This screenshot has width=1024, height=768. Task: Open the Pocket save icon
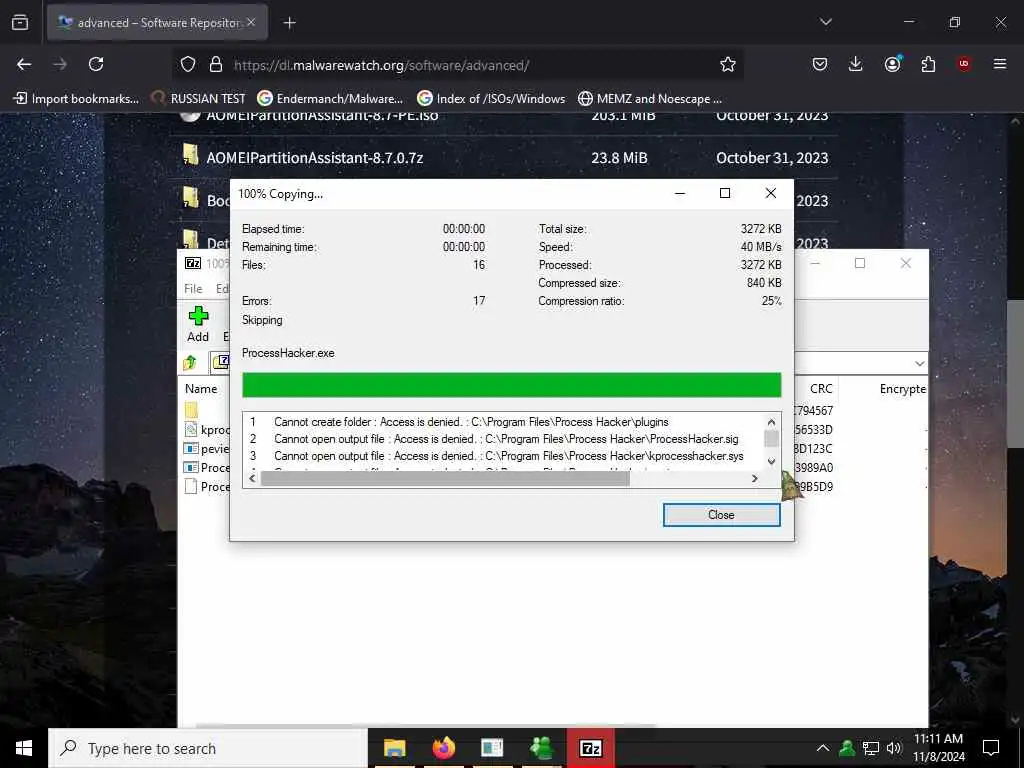(x=820, y=64)
